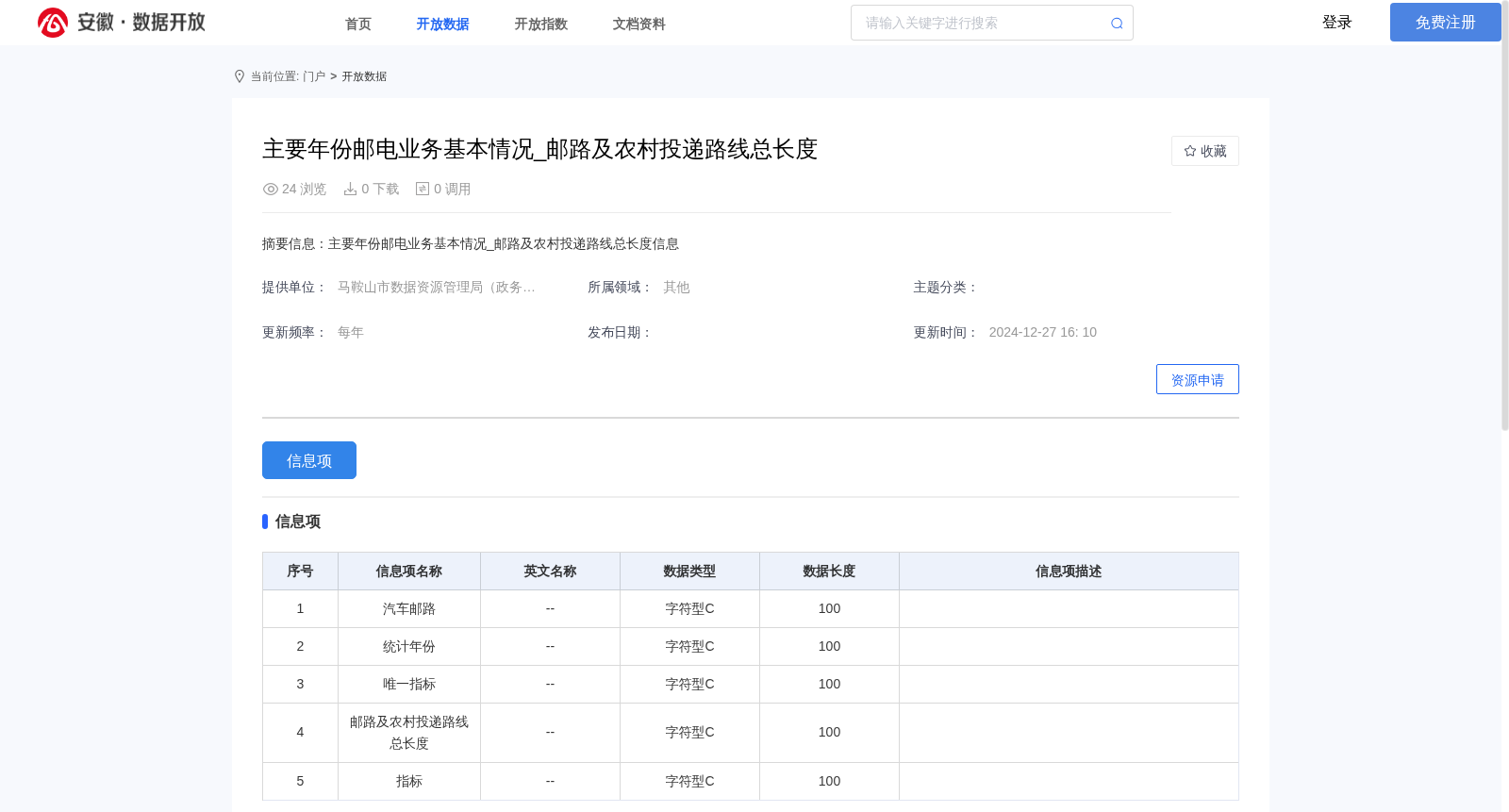Viewport: 1509px width, 812px height.
Task: Click the update time 2024-12-27 16:10
Action: point(1042,332)
